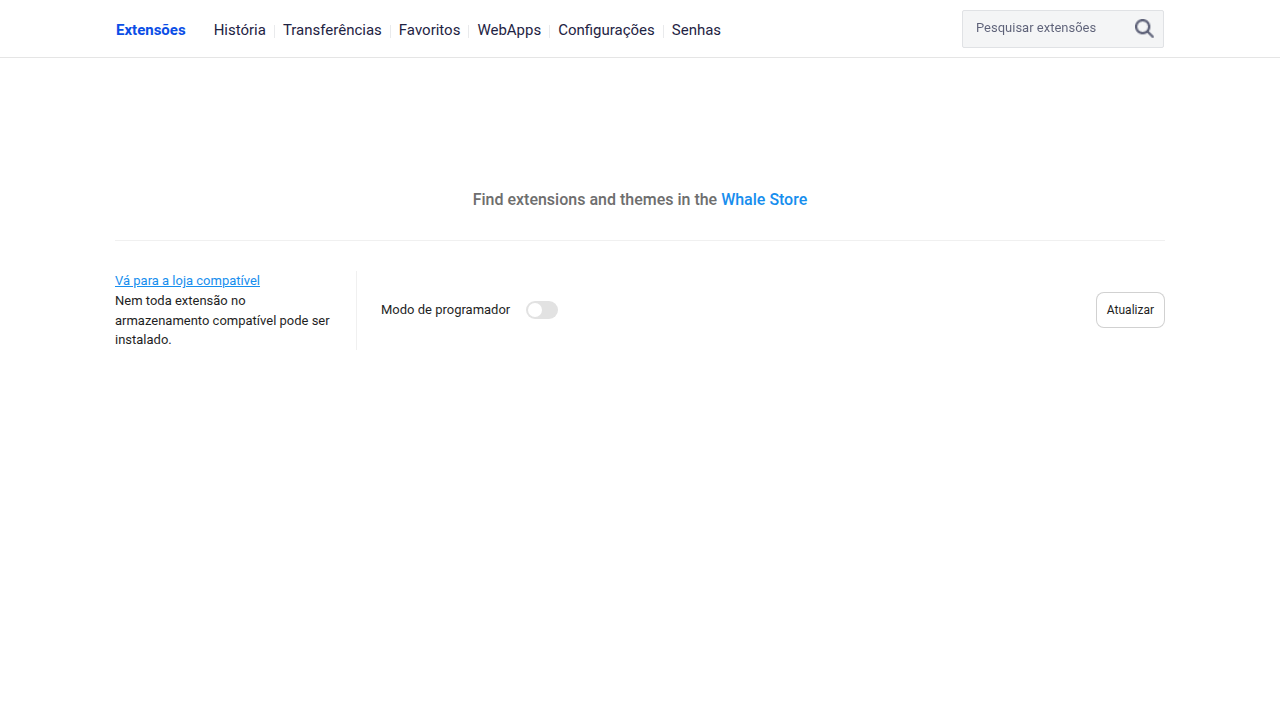Open the Extensões tab
The width and height of the screenshot is (1280, 720).
point(151,30)
